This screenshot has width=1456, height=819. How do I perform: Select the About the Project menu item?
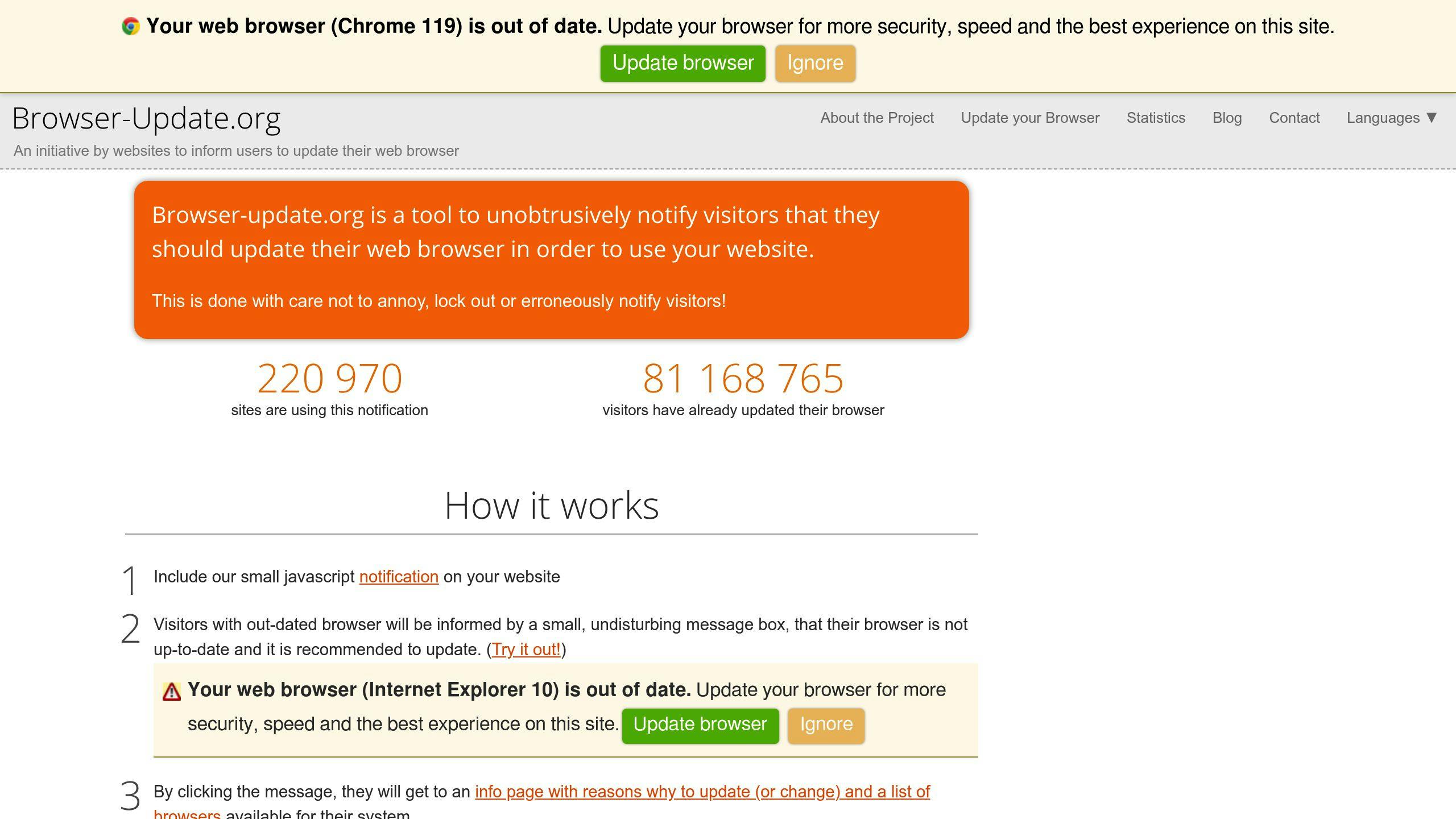tap(877, 118)
